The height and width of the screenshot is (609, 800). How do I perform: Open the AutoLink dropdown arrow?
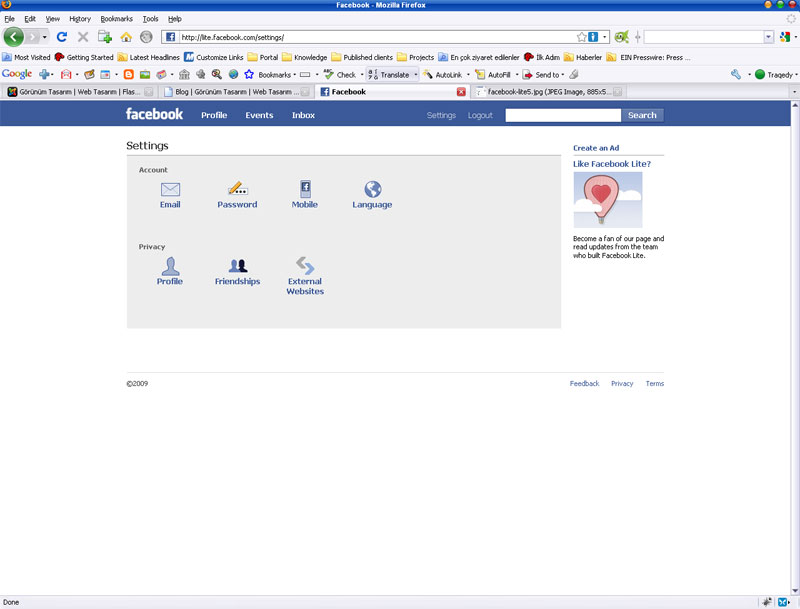pos(468,75)
